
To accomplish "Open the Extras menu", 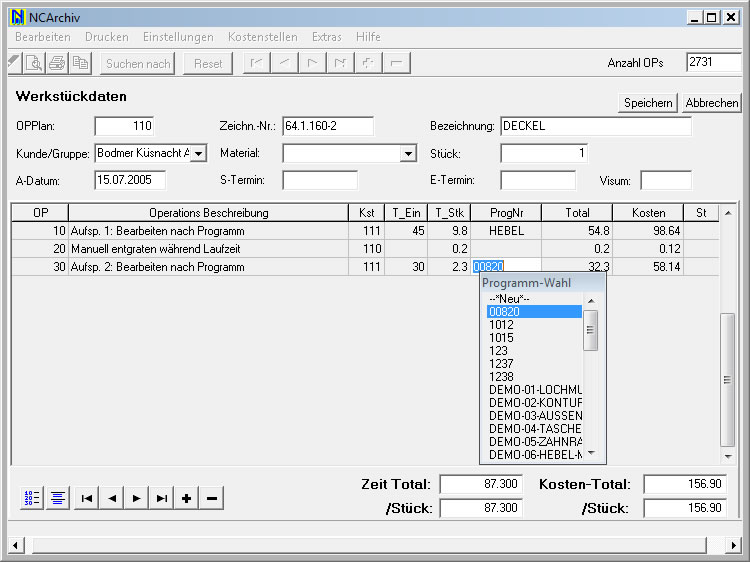I will 327,37.
